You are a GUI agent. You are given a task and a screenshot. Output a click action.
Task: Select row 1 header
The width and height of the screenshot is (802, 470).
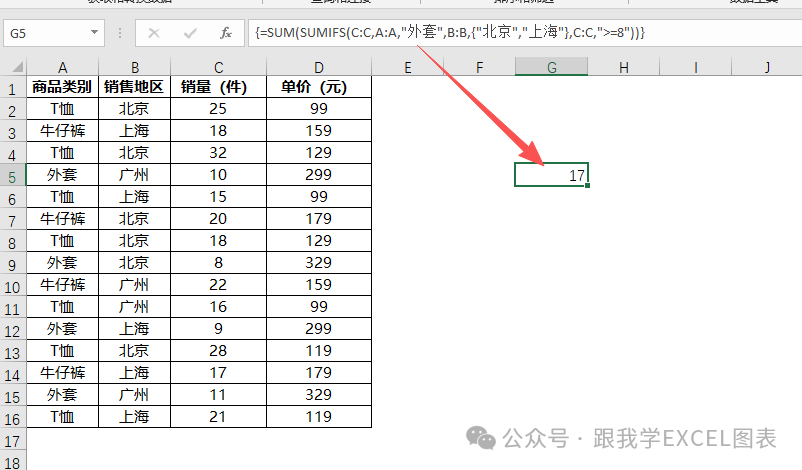12,89
